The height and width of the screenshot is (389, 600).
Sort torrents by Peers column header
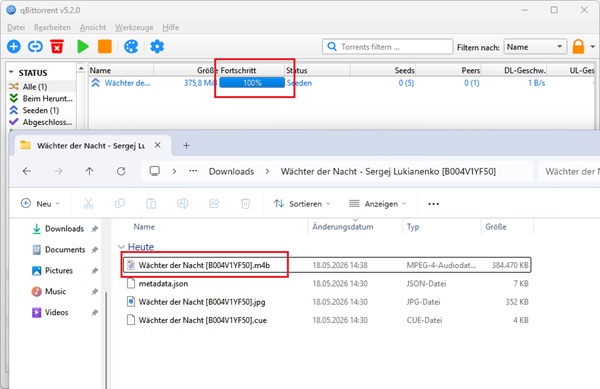[448, 70]
